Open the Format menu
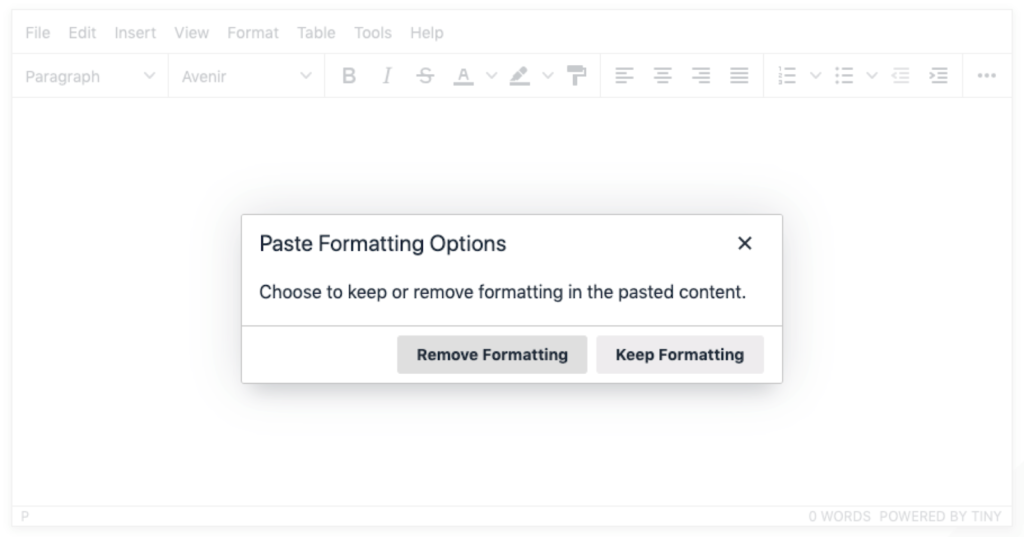 click(x=253, y=33)
